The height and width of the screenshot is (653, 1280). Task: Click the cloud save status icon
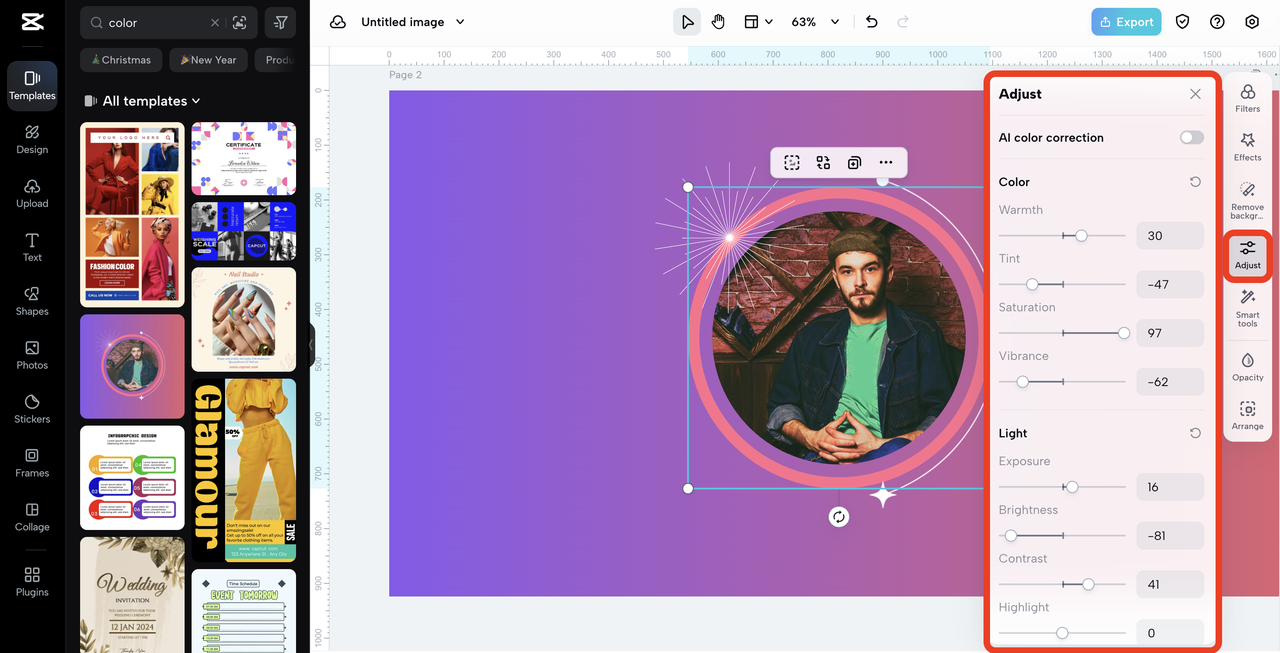[338, 22]
